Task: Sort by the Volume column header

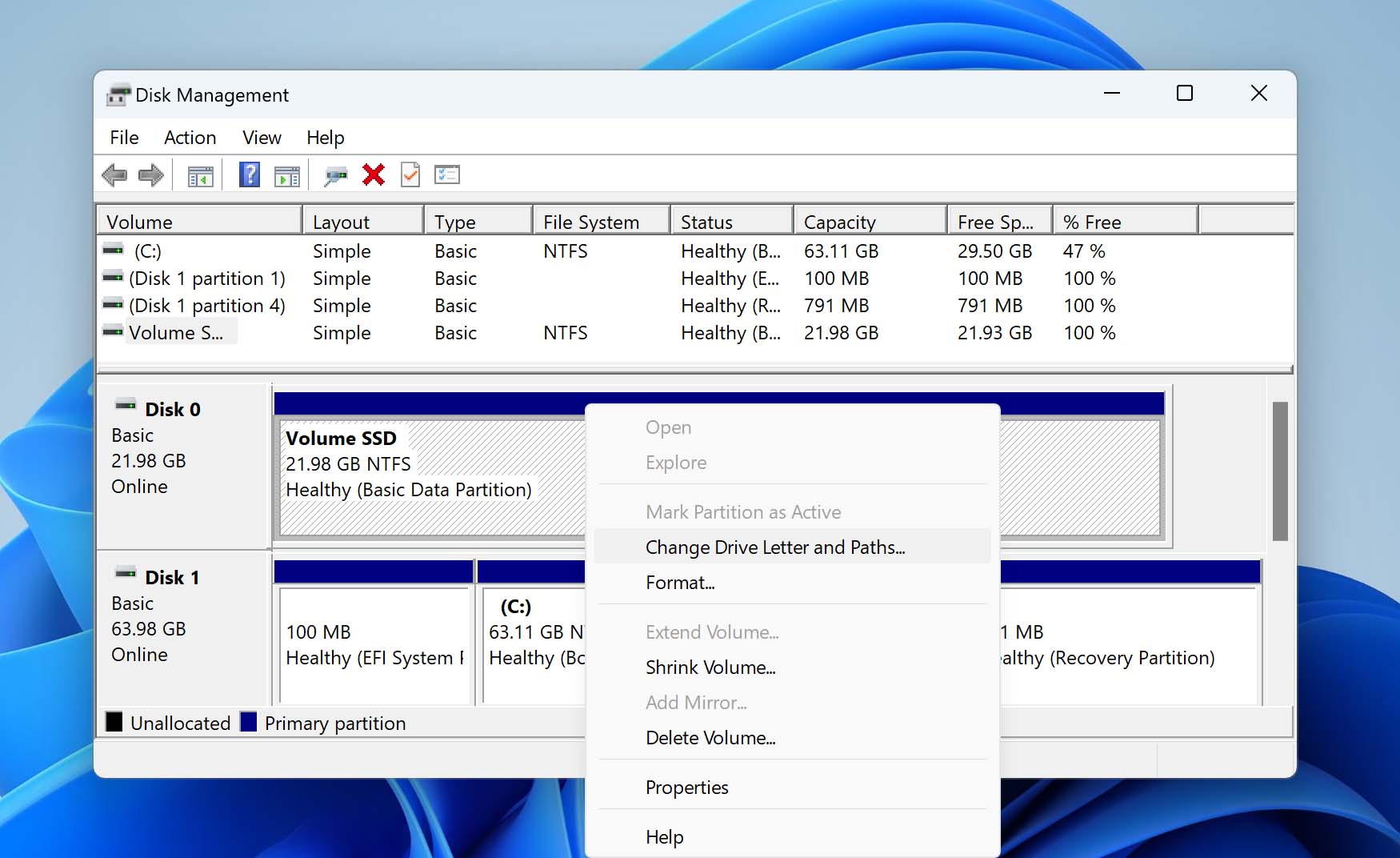Action: click(199, 221)
